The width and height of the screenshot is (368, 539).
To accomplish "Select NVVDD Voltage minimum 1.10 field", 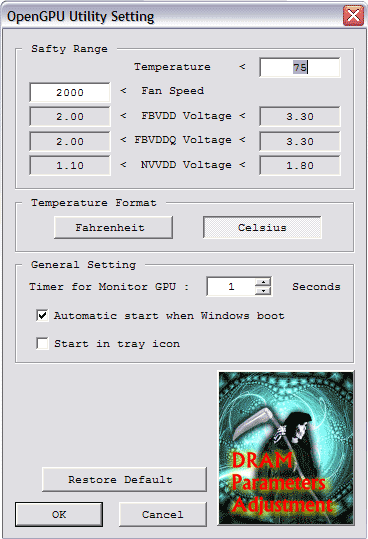I will tap(70, 165).
